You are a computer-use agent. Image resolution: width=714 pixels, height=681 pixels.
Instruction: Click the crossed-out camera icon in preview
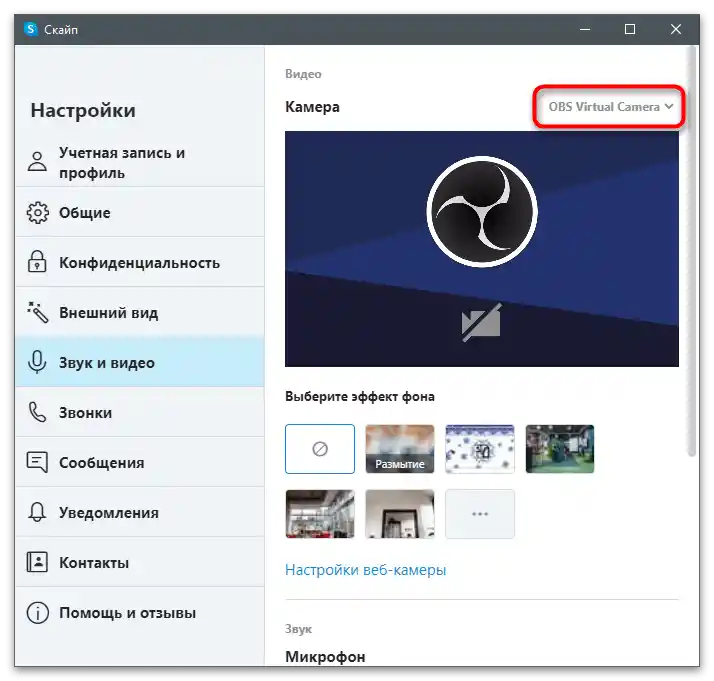point(481,322)
